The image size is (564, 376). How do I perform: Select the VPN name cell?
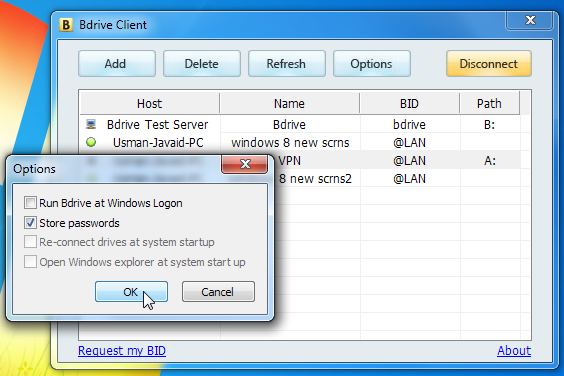tap(290, 160)
